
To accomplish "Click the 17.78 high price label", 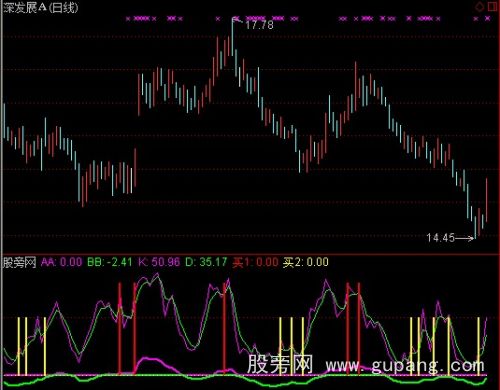I will [x=259, y=25].
